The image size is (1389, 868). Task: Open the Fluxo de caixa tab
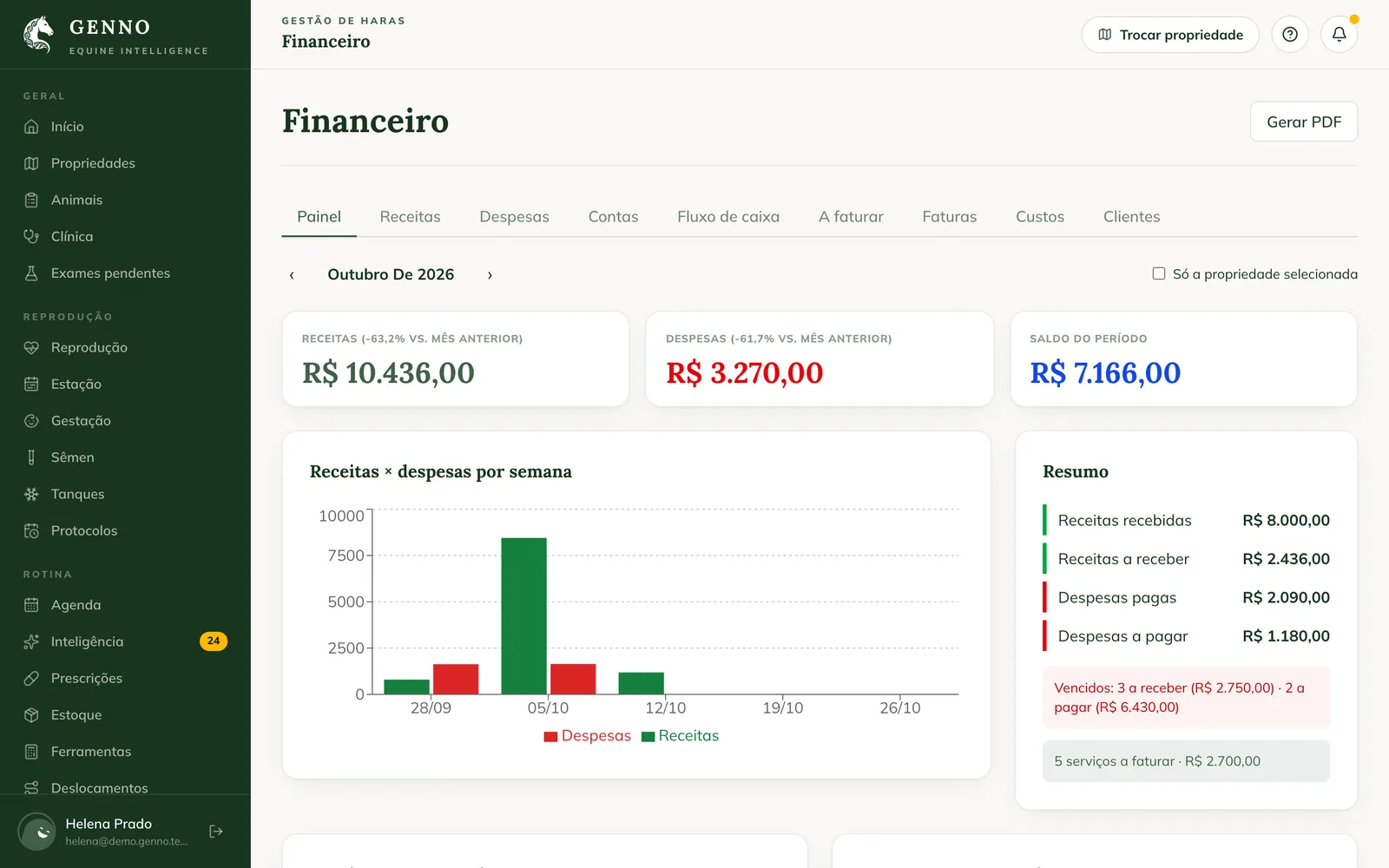click(728, 217)
